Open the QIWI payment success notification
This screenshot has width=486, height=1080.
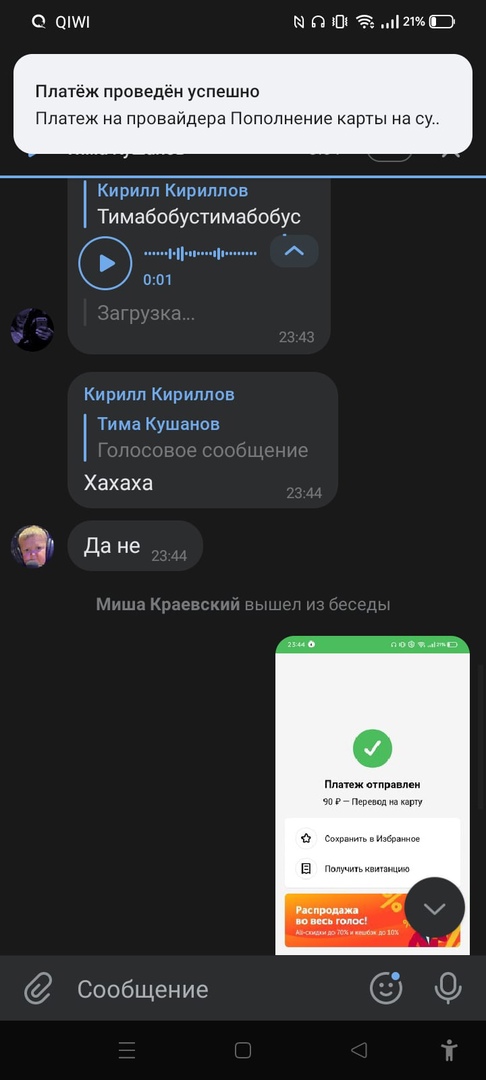point(243,104)
